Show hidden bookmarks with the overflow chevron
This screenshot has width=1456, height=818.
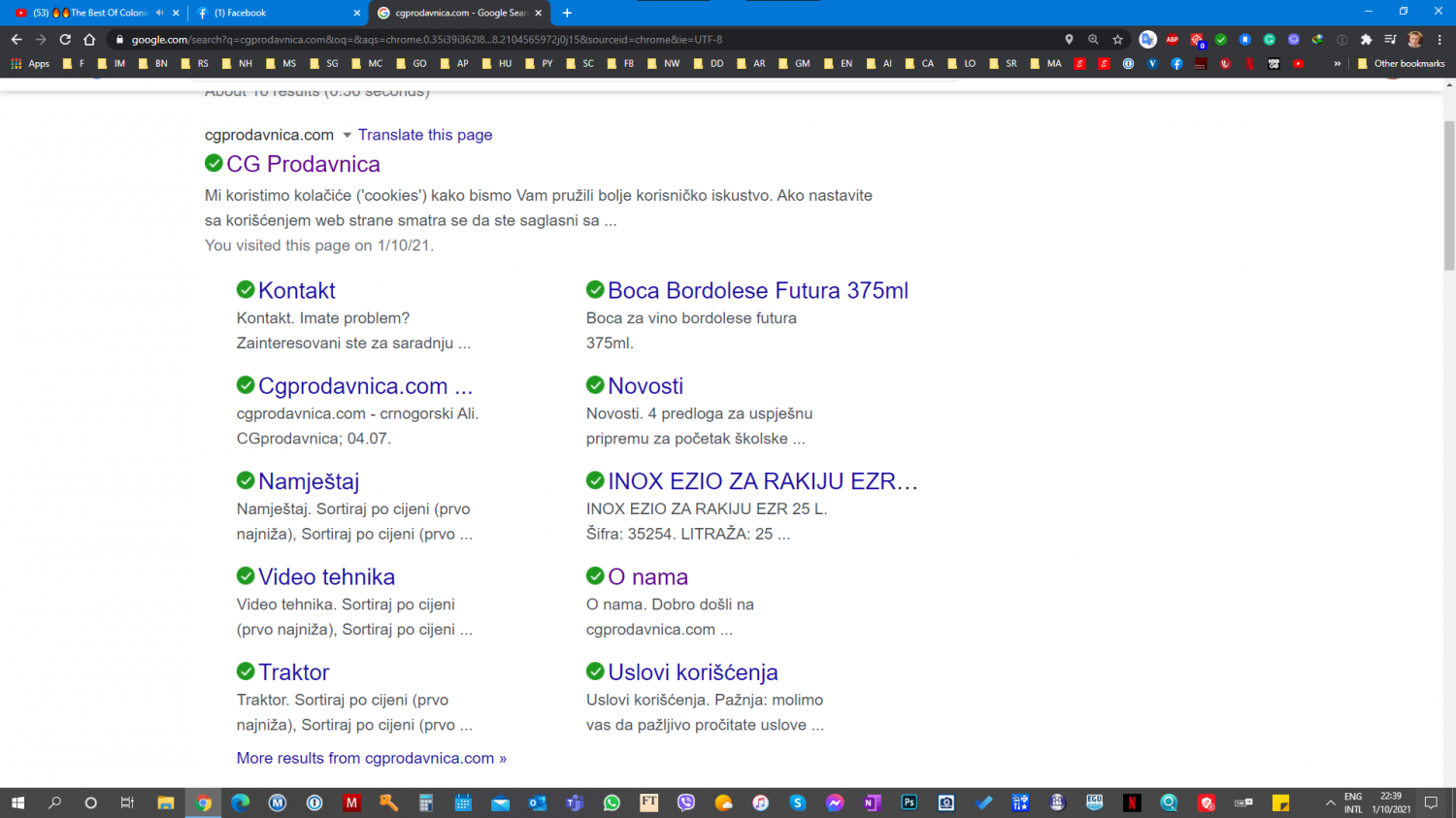1338,64
